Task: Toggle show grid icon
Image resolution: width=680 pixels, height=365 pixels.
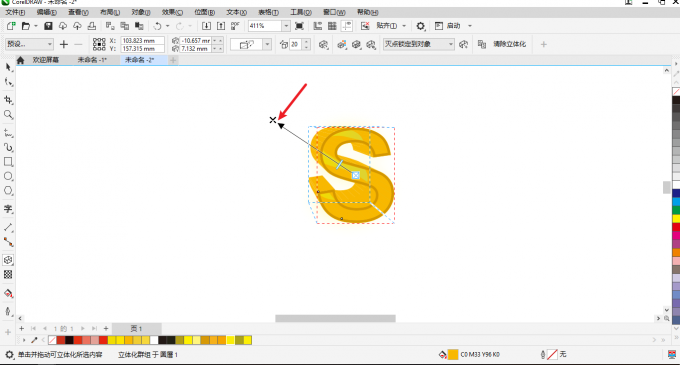Action: tap(332, 26)
